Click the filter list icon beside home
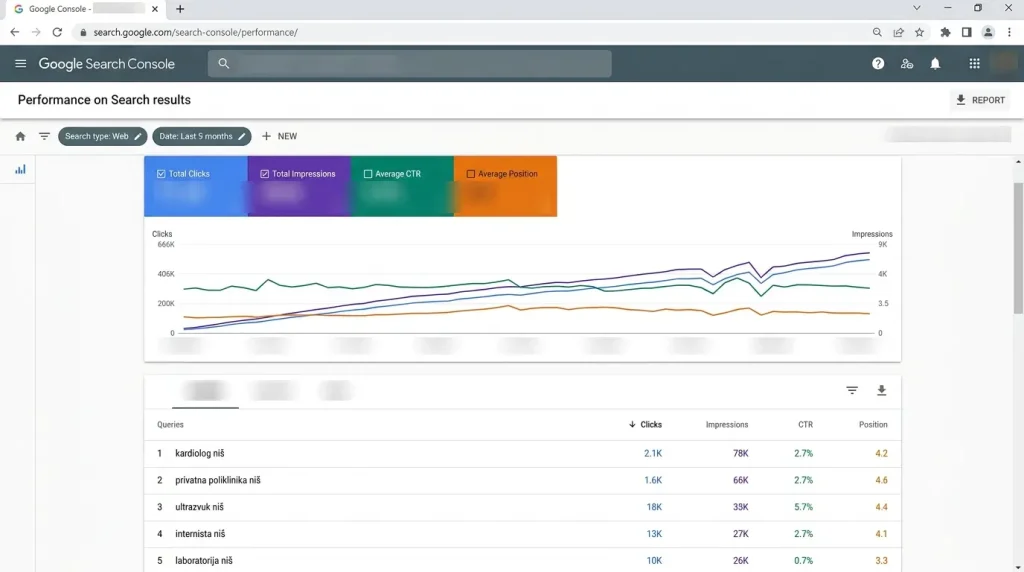 coord(44,136)
